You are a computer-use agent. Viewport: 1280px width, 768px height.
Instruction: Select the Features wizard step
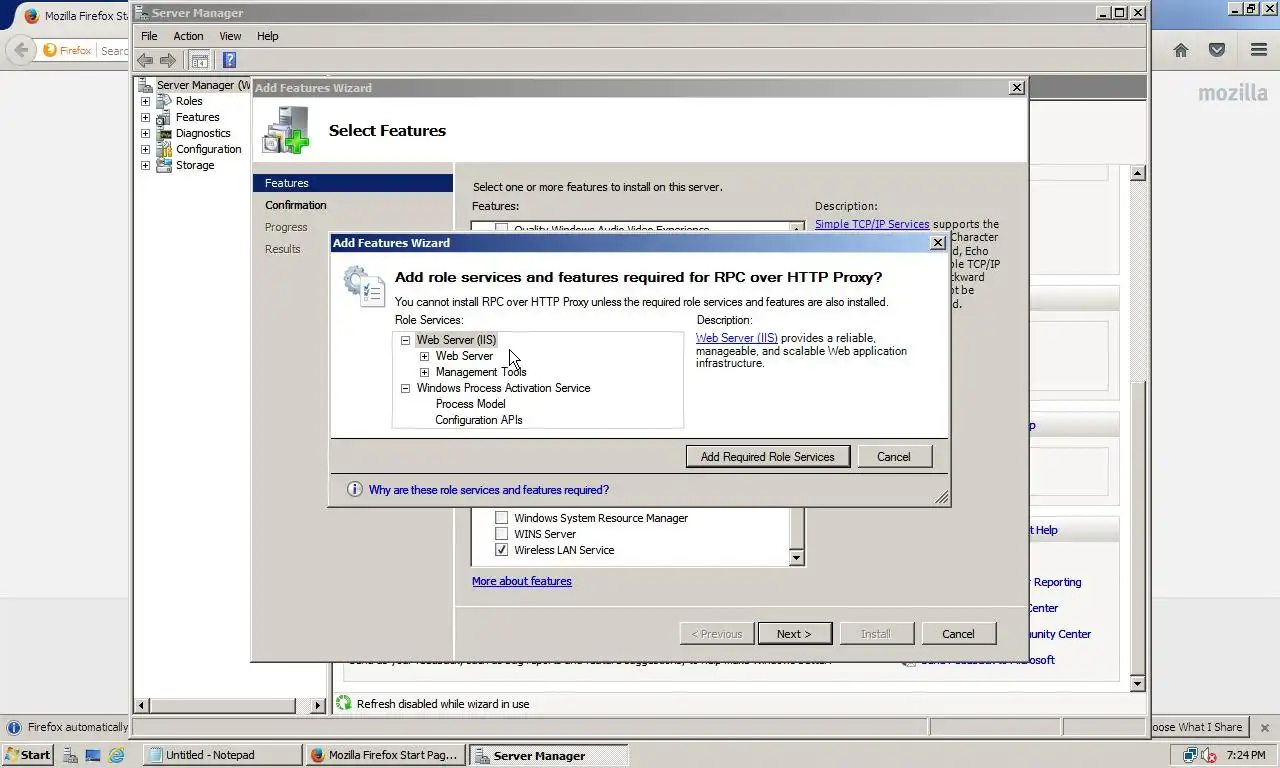pyautogui.click(x=353, y=183)
